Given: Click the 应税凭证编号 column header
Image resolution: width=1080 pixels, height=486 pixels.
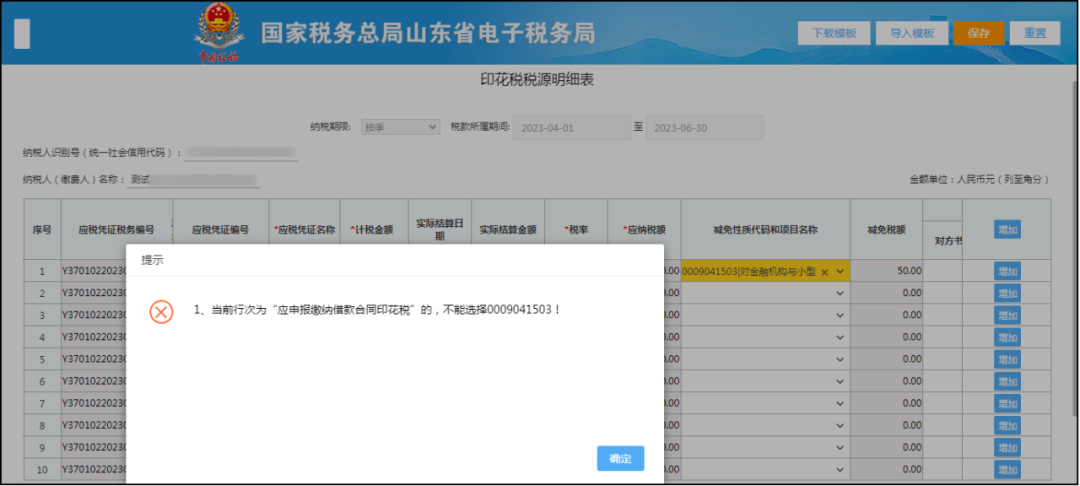Looking at the screenshot, I should (x=220, y=230).
